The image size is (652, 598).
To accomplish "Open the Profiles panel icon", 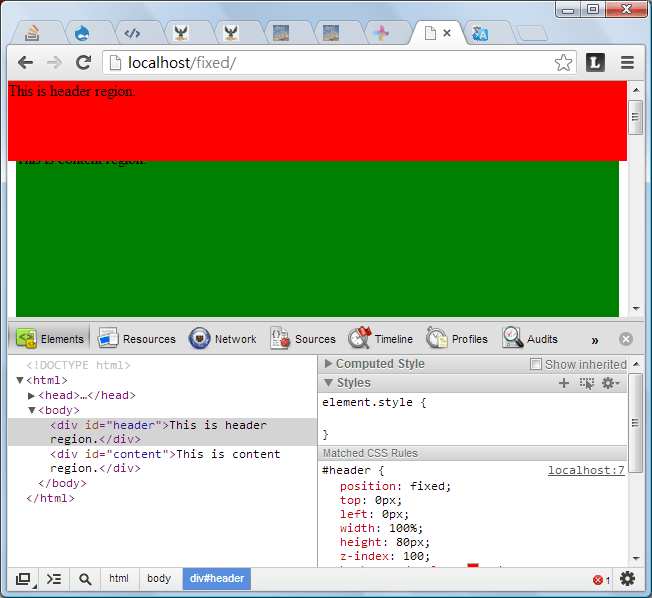I will tap(437, 338).
